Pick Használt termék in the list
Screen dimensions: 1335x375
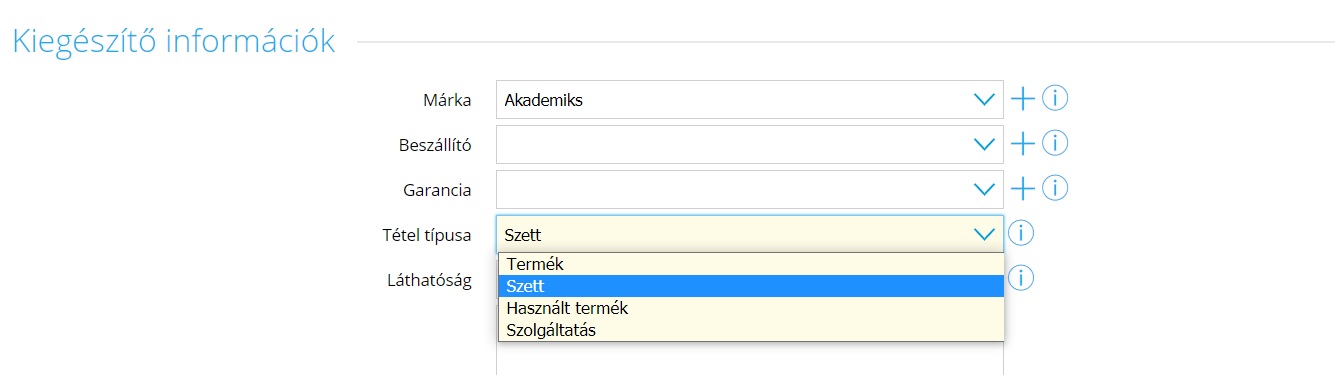(x=751, y=308)
